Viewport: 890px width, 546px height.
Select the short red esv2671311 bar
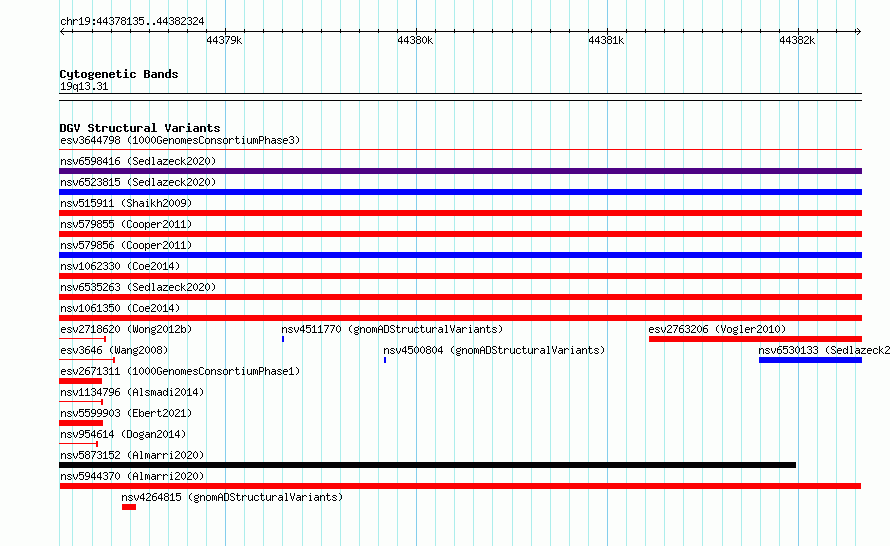(x=81, y=381)
